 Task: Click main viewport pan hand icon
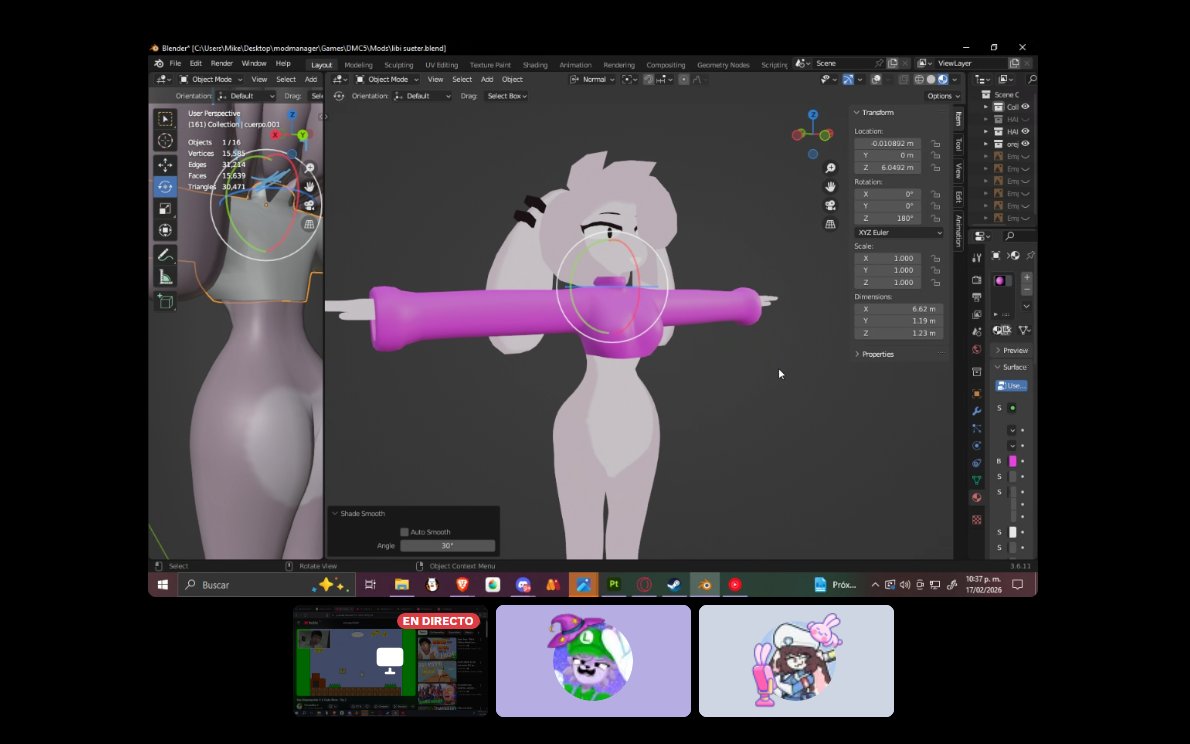(x=830, y=187)
